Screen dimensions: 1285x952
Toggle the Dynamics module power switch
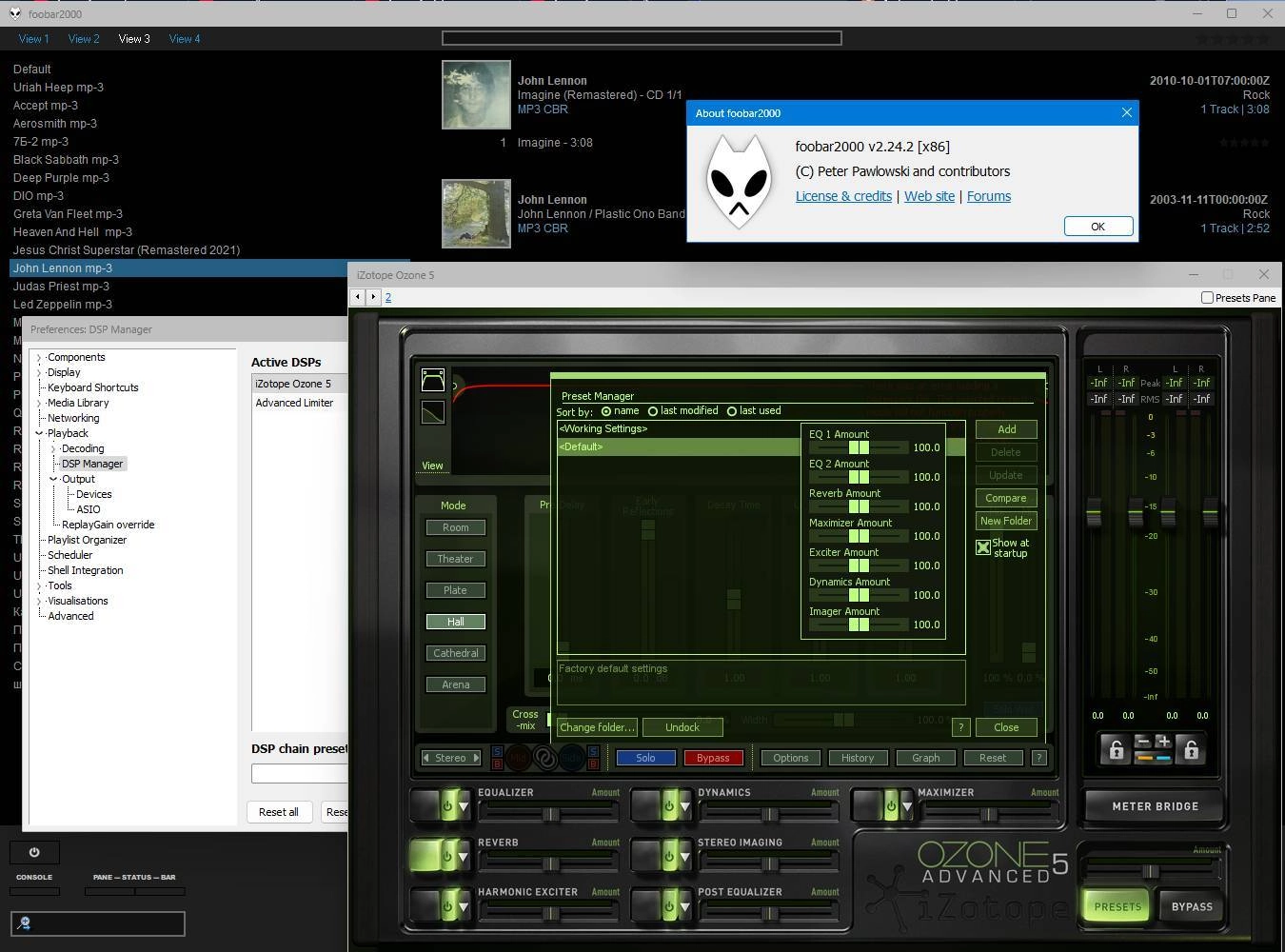coord(668,805)
